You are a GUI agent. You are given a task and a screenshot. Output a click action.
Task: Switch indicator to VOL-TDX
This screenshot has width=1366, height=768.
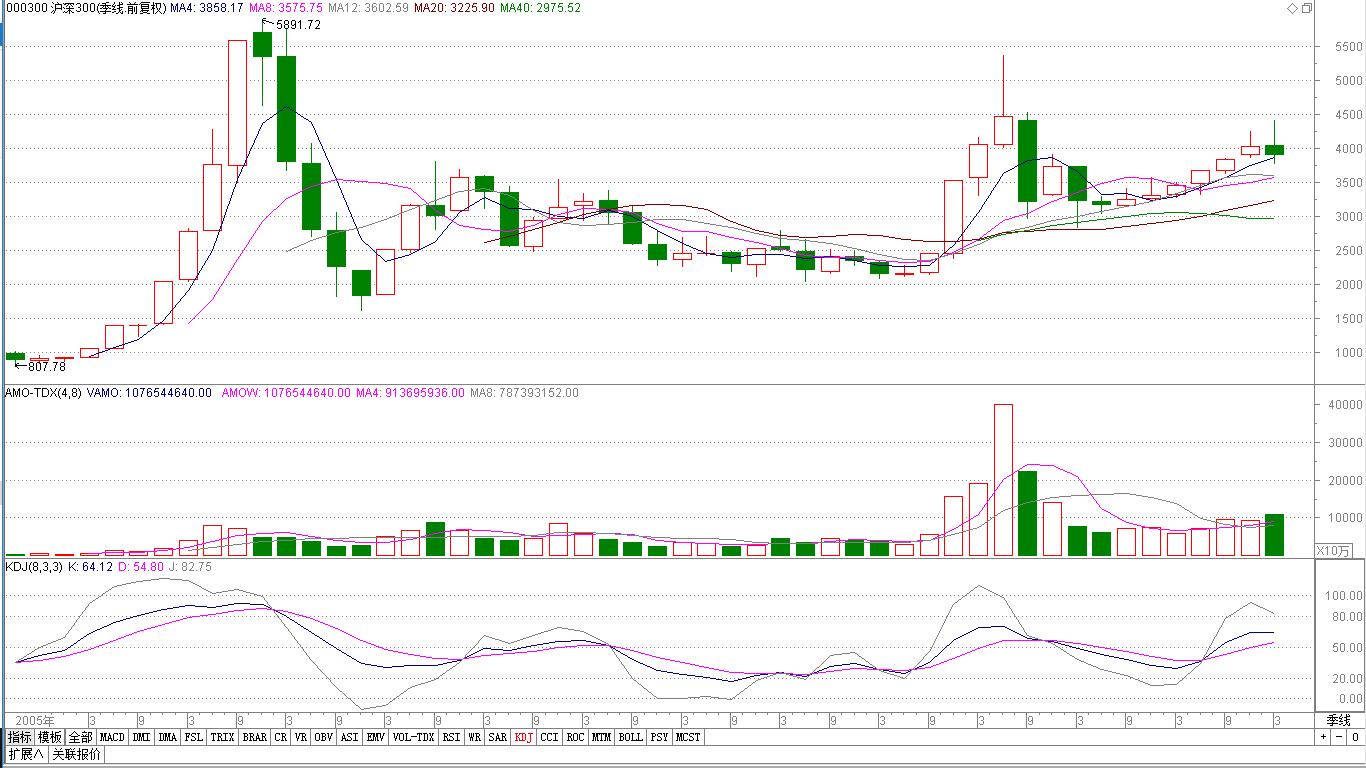click(x=414, y=737)
